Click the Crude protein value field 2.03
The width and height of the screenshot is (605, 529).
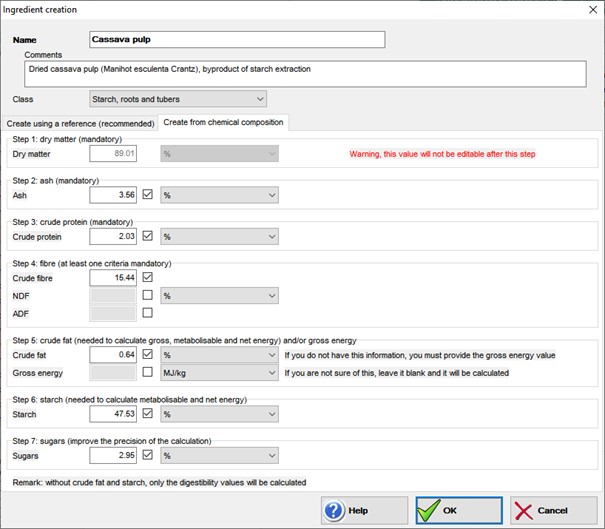pyautogui.click(x=113, y=237)
